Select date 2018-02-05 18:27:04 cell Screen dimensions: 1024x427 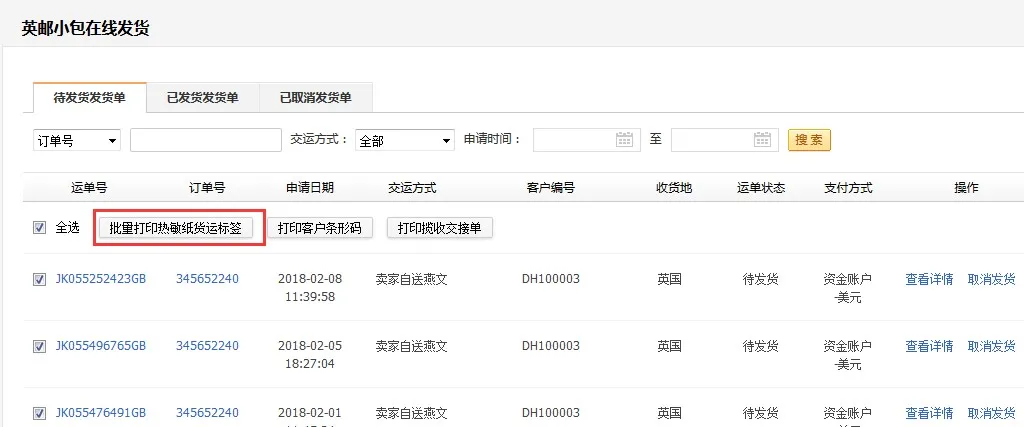pos(310,355)
